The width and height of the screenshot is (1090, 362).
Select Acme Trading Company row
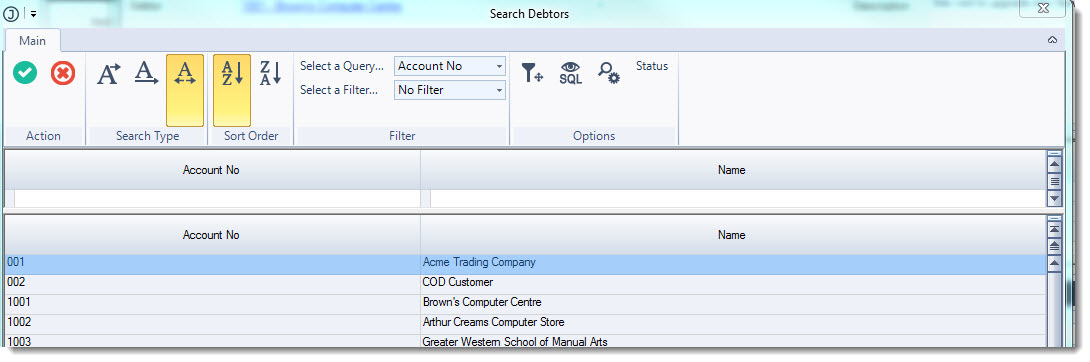coord(733,263)
